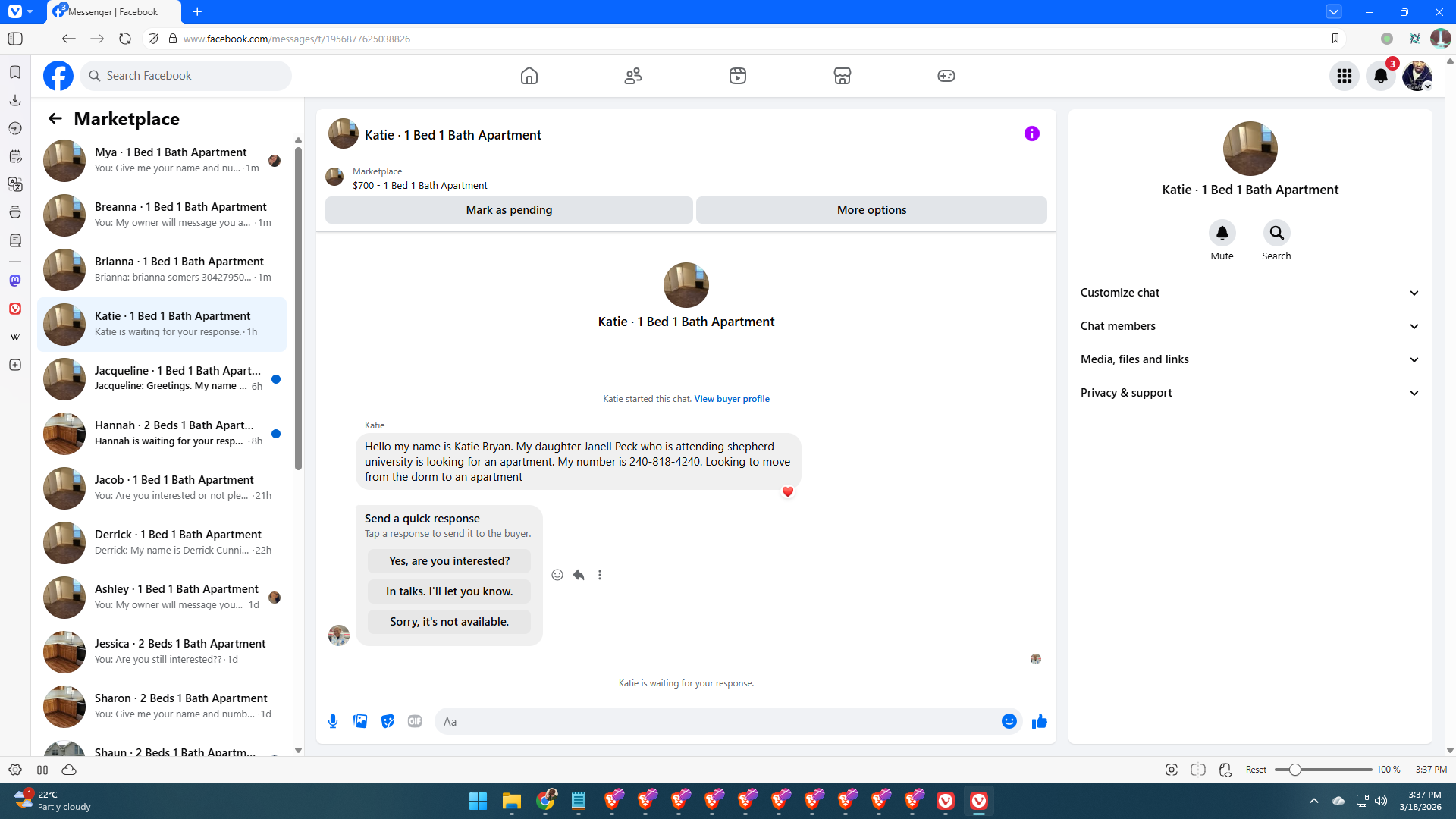Open the Facebook notifications bell
This screenshot has width=1456, height=819.
tap(1380, 76)
